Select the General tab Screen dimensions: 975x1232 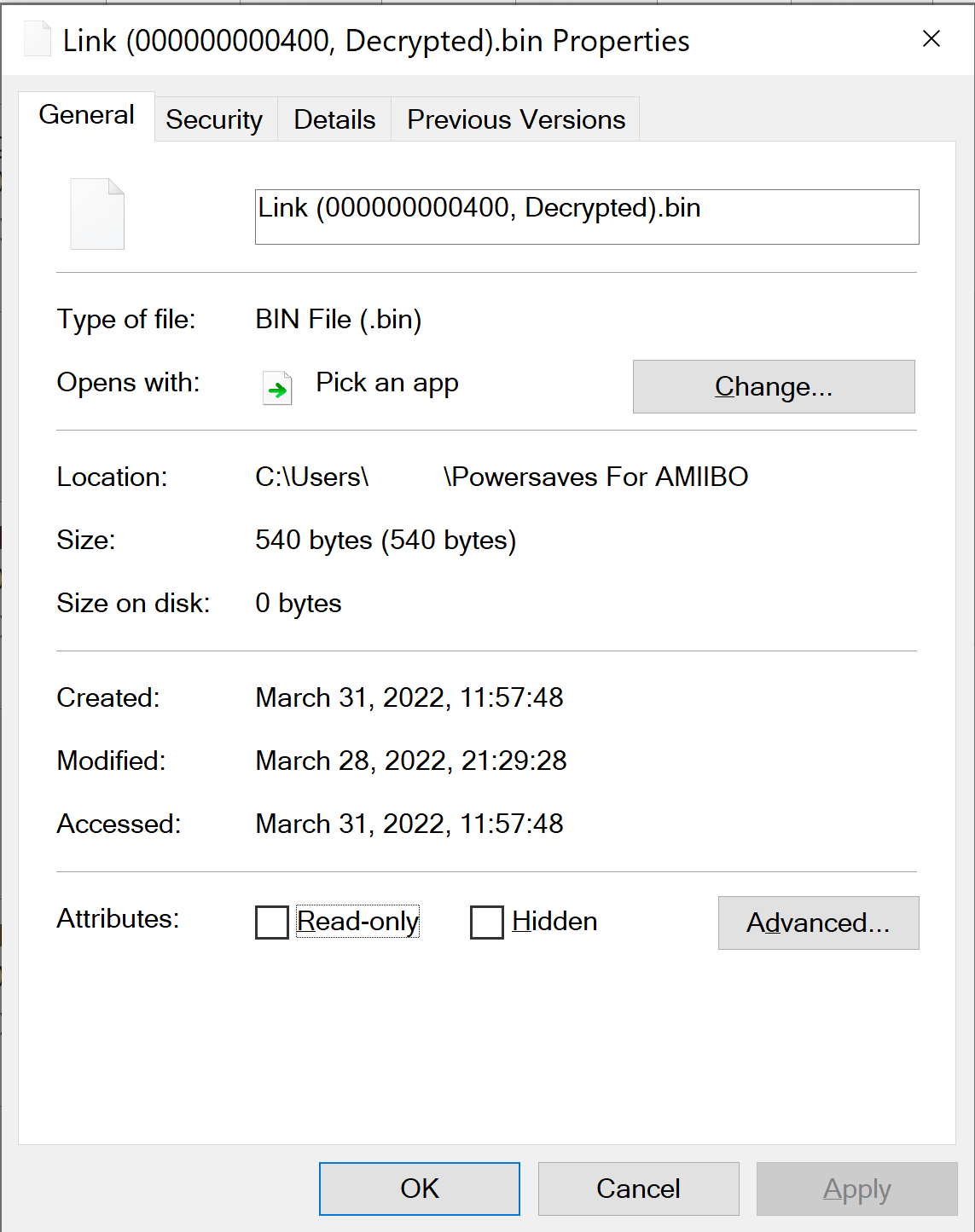(x=87, y=115)
